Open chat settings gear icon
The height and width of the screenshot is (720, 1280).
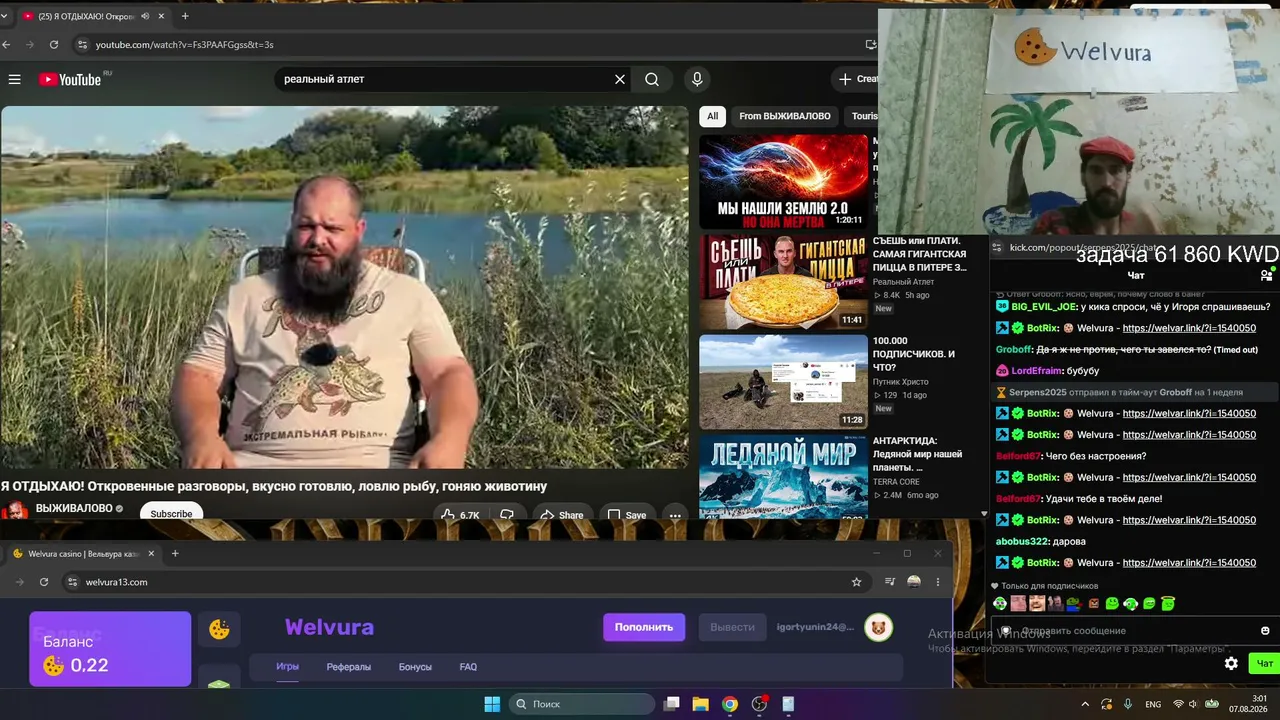click(x=1231, y=663)
